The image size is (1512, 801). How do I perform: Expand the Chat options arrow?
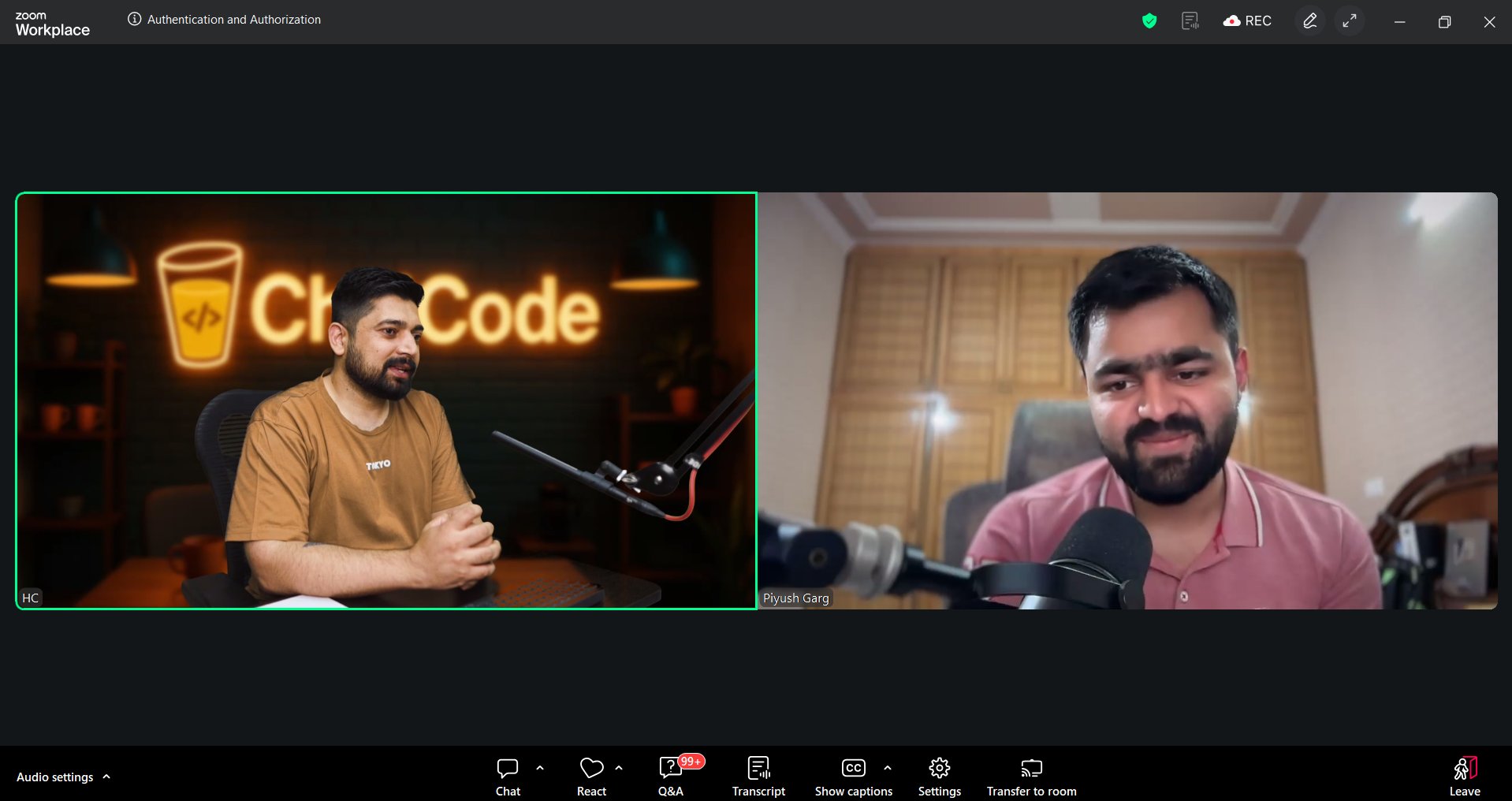[540, 768]
